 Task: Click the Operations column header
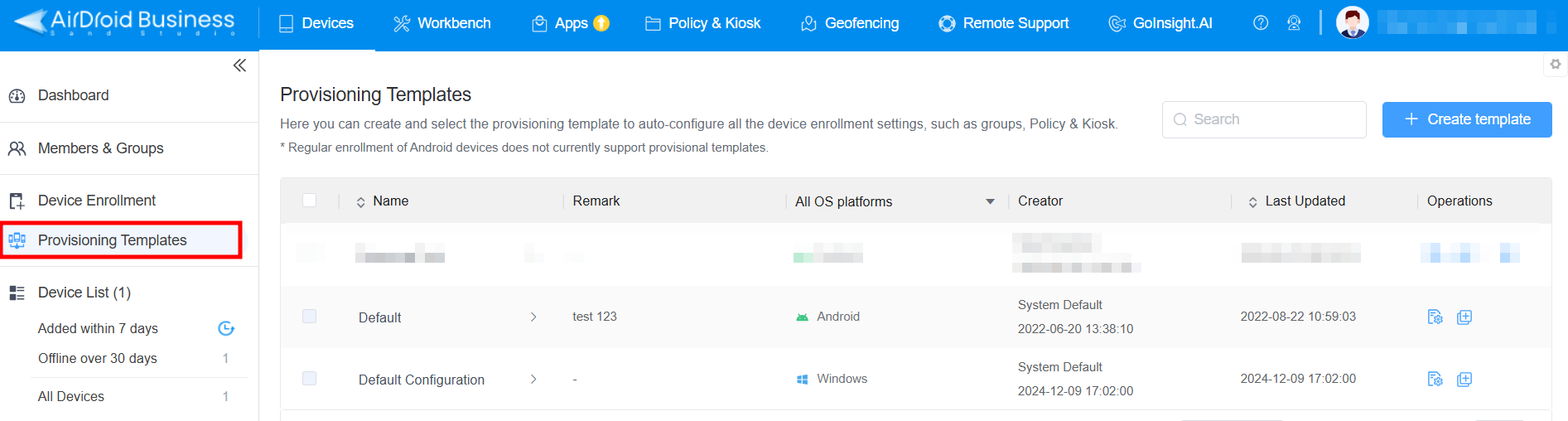1459,201
